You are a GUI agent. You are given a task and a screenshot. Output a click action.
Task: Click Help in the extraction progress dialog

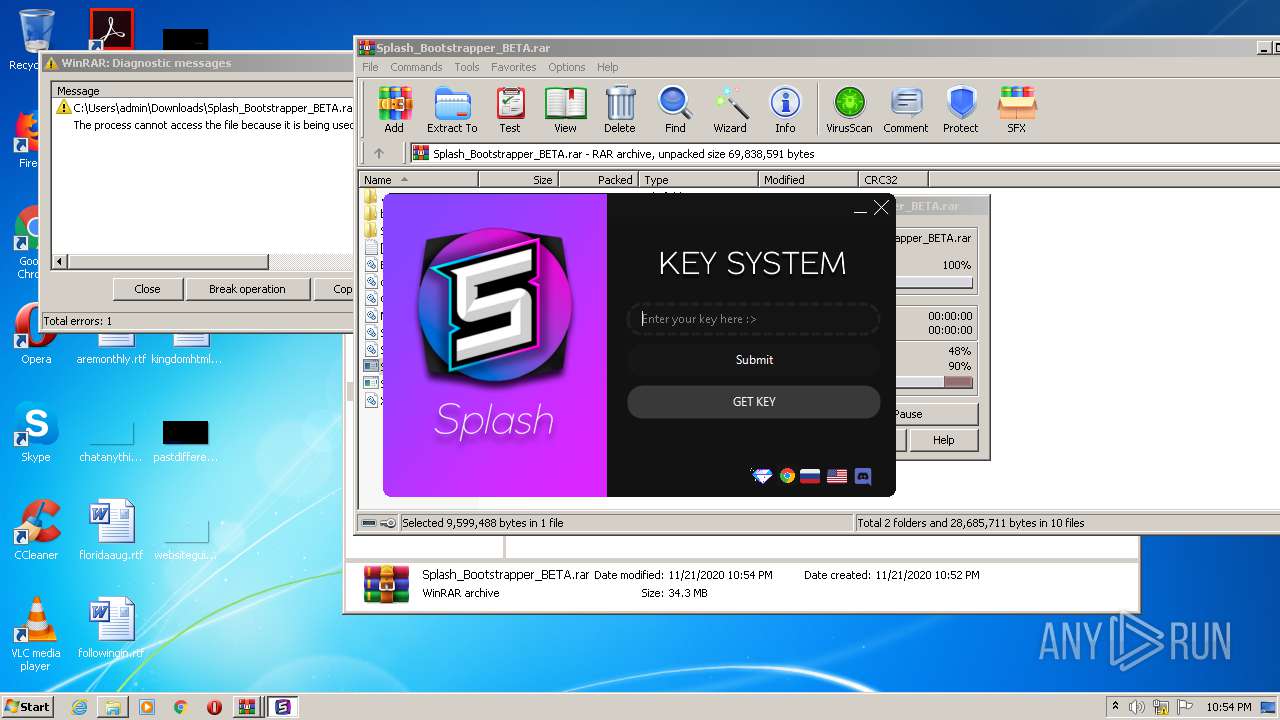click(x=943, y=440)
